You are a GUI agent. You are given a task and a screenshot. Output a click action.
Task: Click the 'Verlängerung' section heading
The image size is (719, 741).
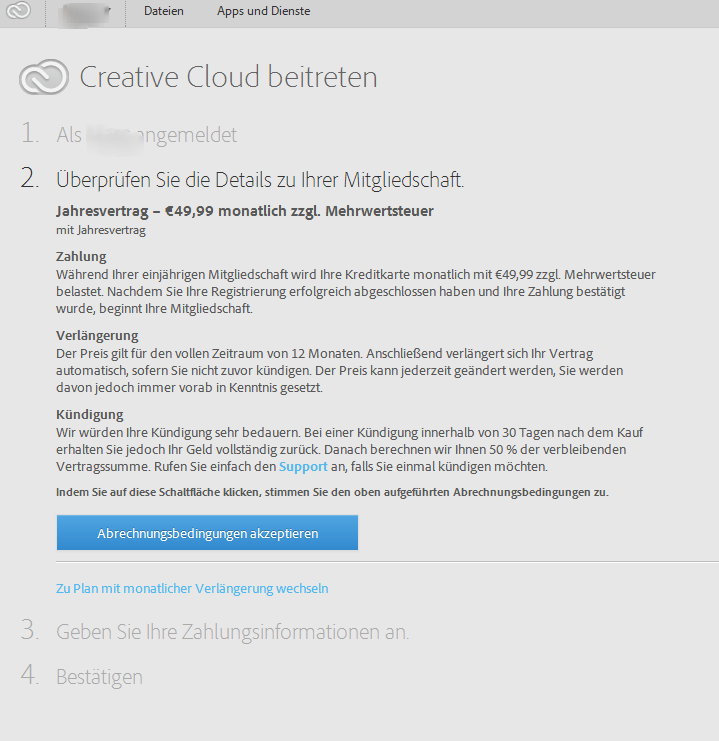pos(97,336)
